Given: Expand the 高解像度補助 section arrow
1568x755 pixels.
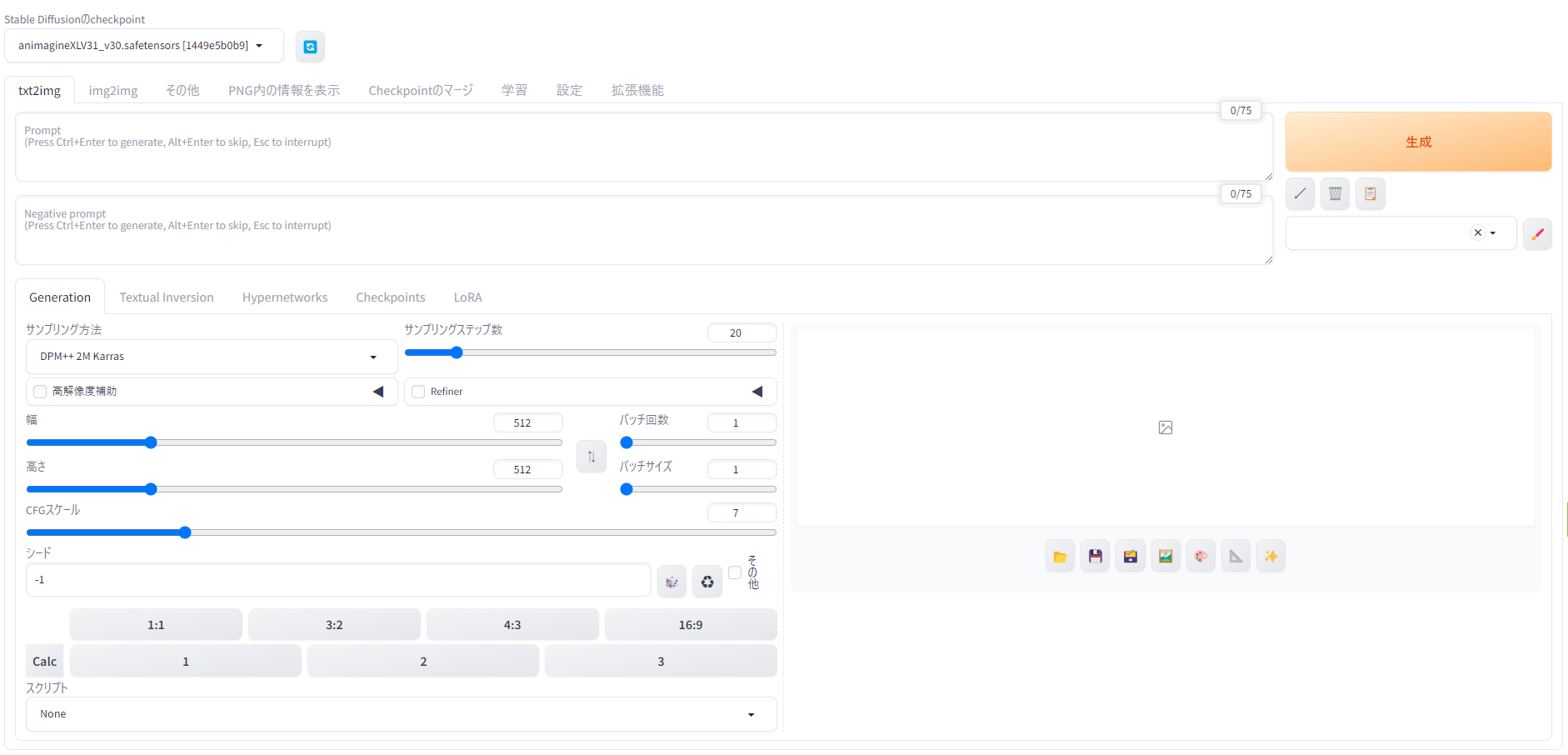Looking at the screenshot, I should click(x=378, y=392).
